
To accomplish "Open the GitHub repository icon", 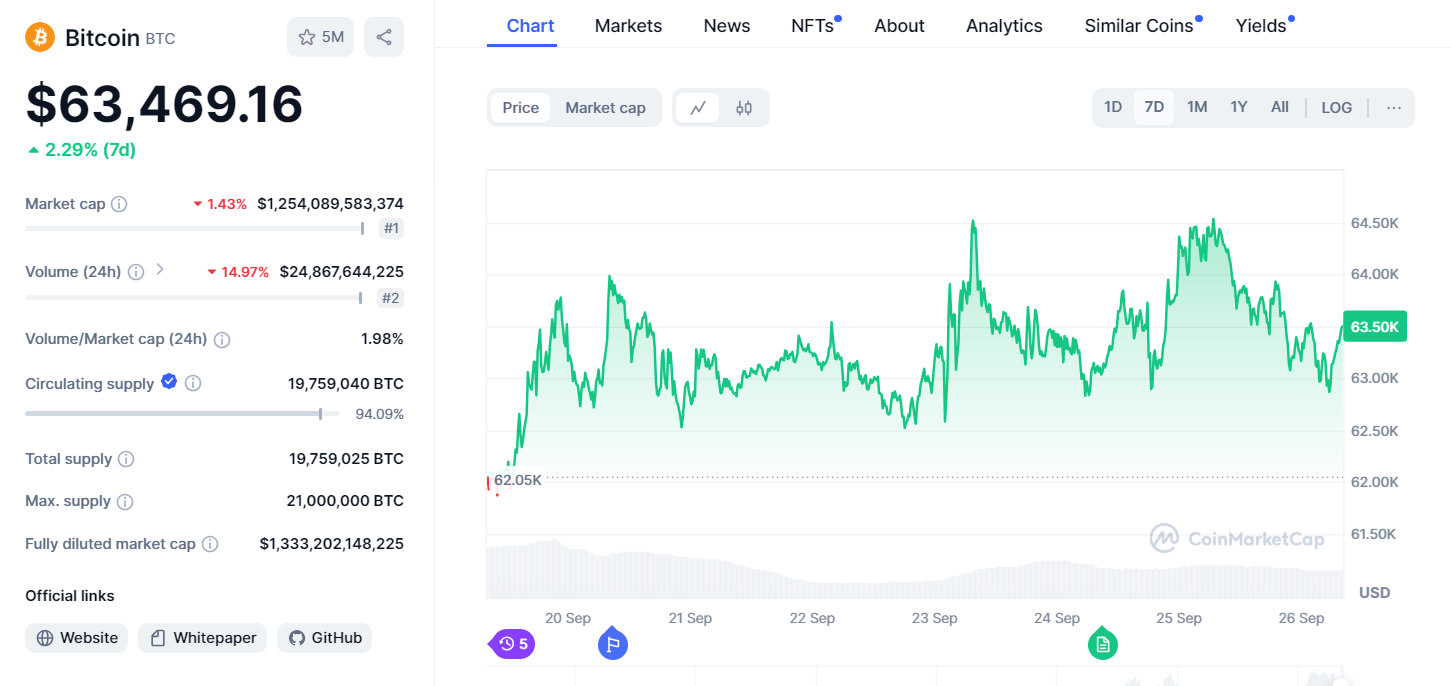I will [x=298, y=637].
